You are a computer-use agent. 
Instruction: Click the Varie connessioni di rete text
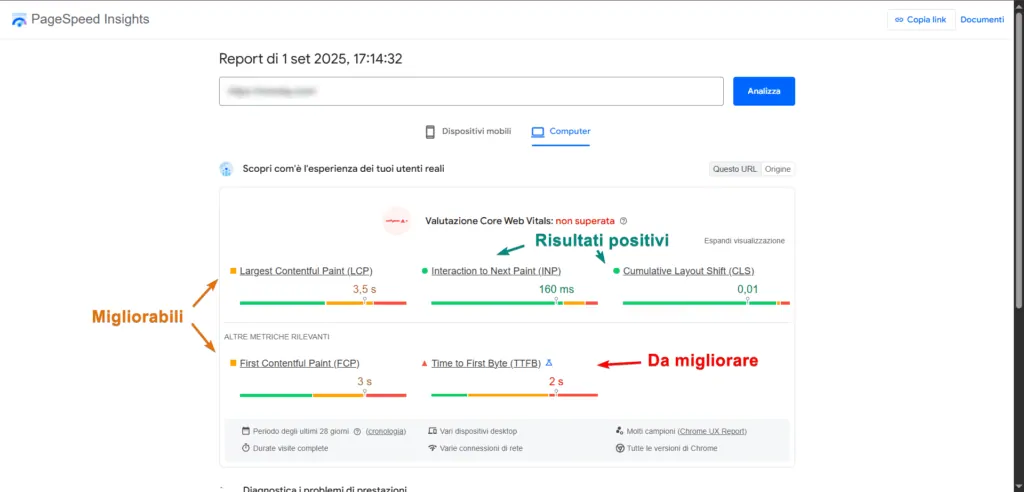pyautogui.click(x=481, y=448)
